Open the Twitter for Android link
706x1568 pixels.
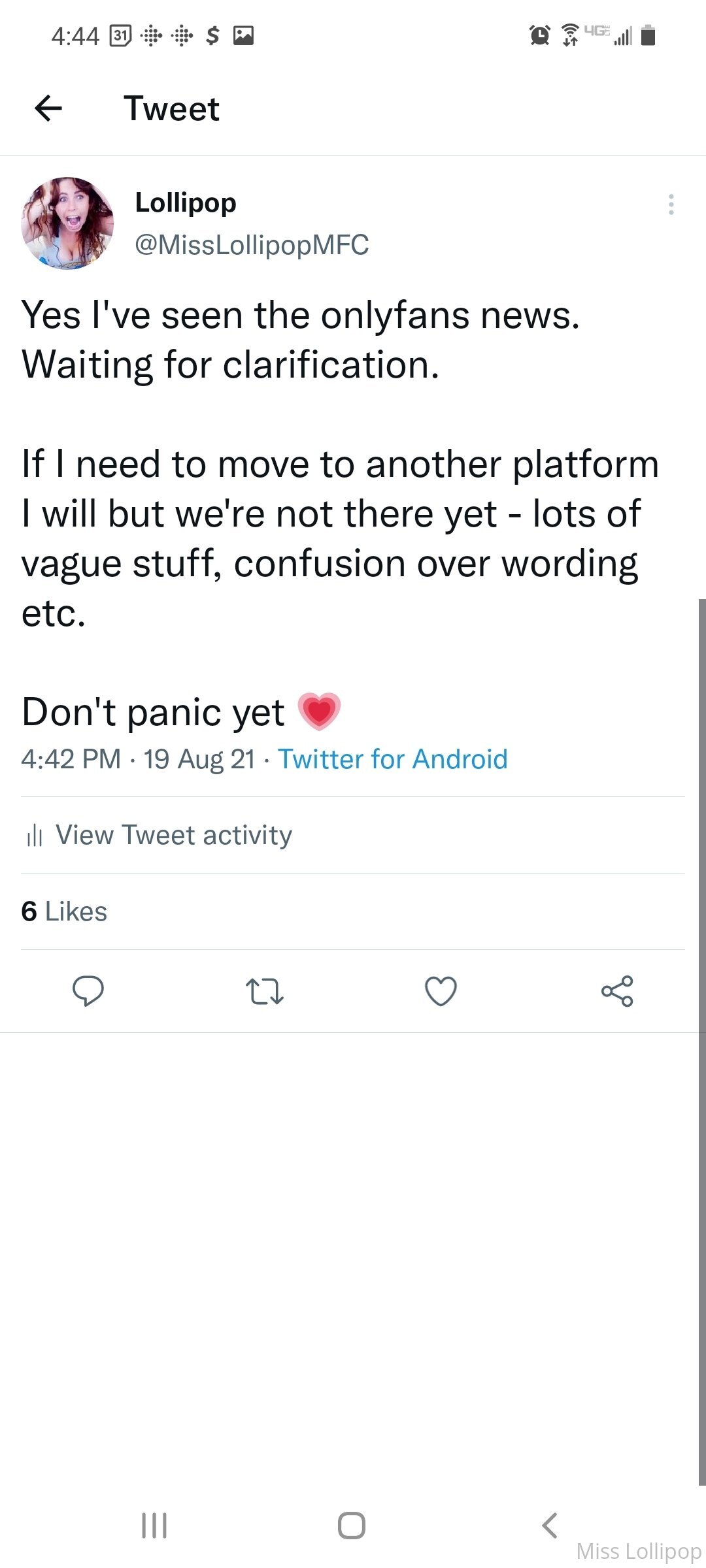392,759
